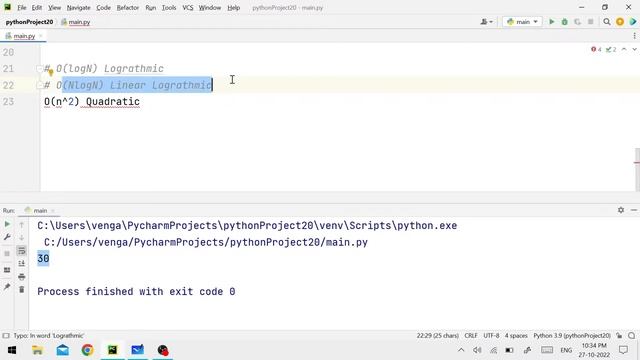
Task: Click the yellow intention bulb on line 21
Action: [51, 73]
